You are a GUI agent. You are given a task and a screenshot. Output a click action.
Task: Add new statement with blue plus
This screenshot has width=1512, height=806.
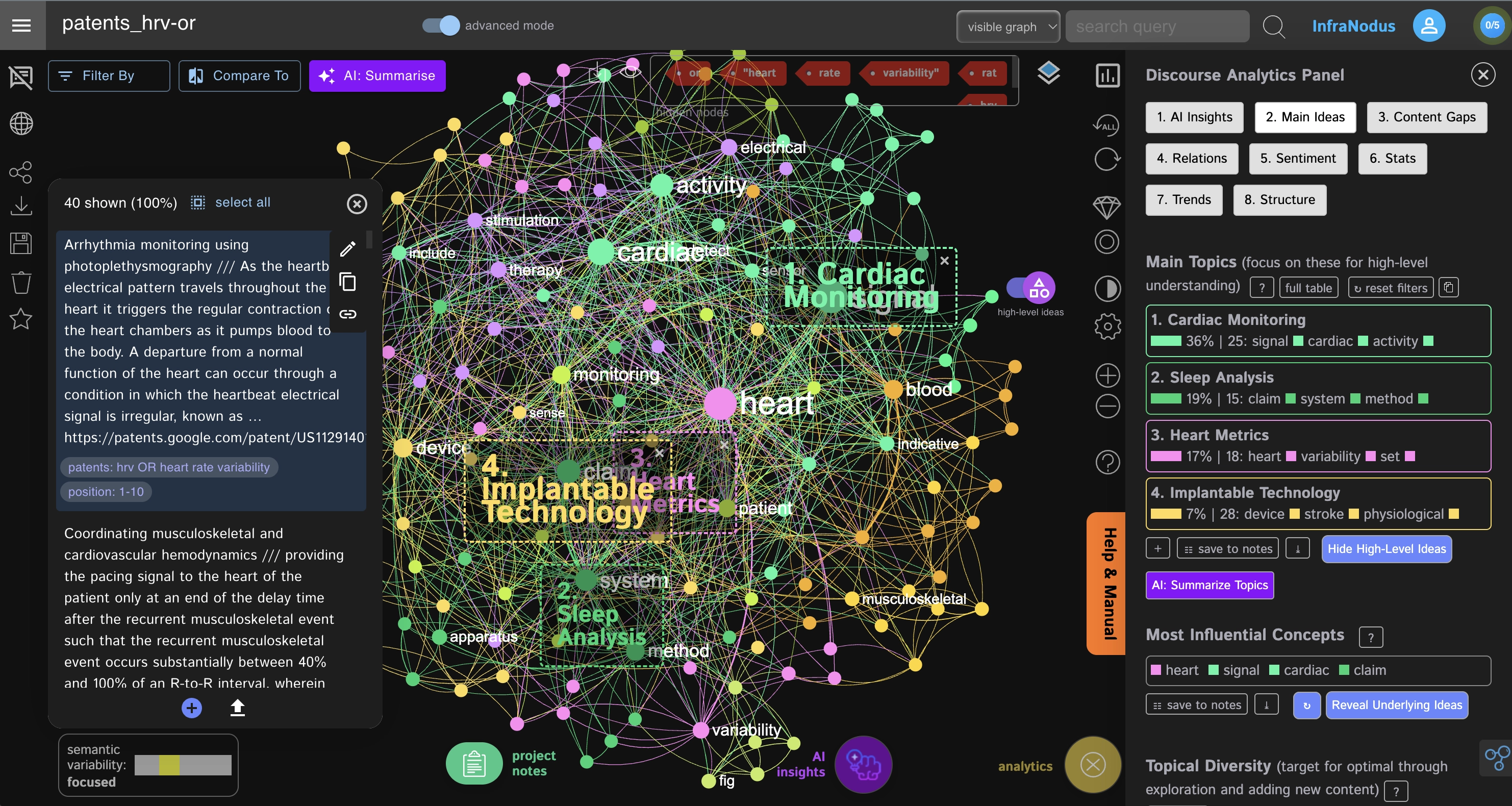click(191, 708)
